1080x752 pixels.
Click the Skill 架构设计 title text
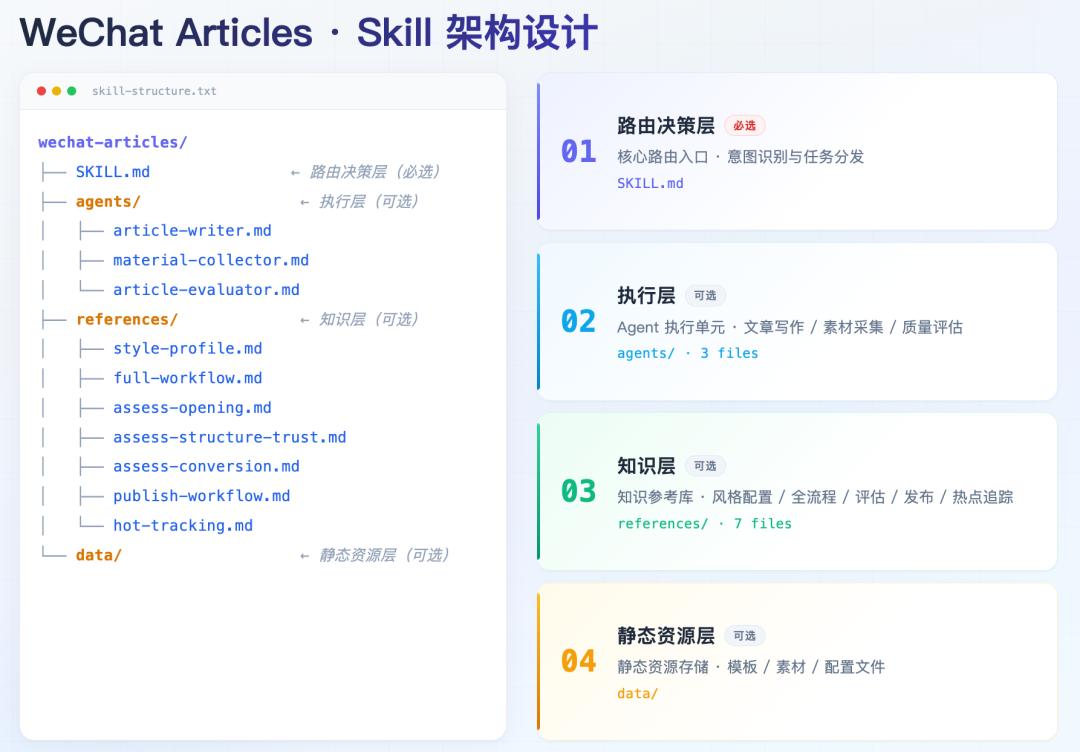pyautogui.click(x=477, y=33)
